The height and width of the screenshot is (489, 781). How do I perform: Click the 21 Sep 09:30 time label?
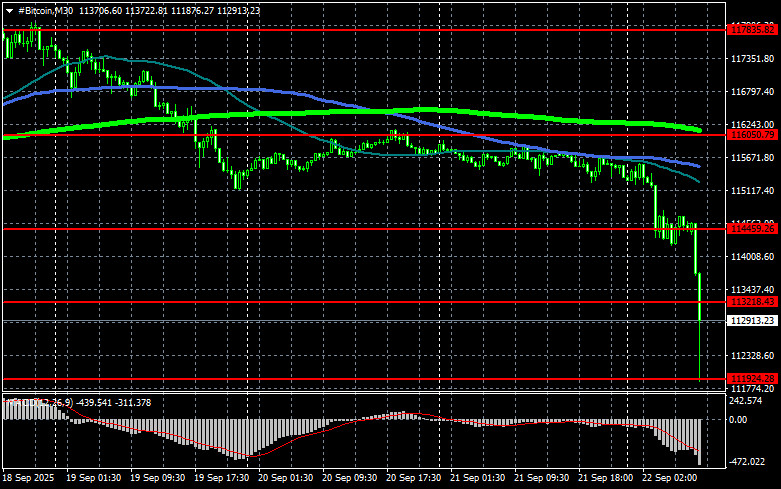(541, 478)
